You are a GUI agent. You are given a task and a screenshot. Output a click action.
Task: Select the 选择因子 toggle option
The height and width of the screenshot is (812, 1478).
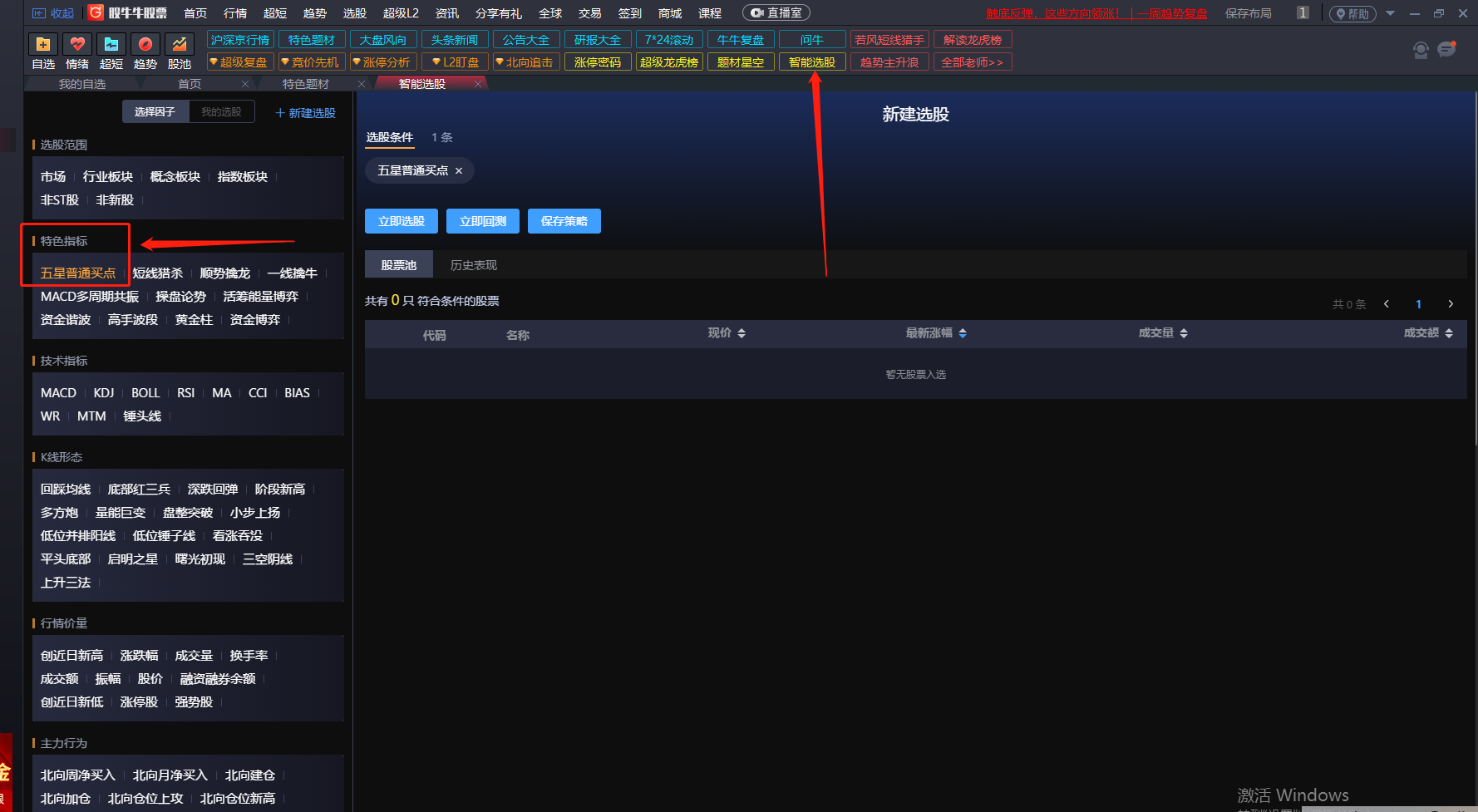(155, 112)
